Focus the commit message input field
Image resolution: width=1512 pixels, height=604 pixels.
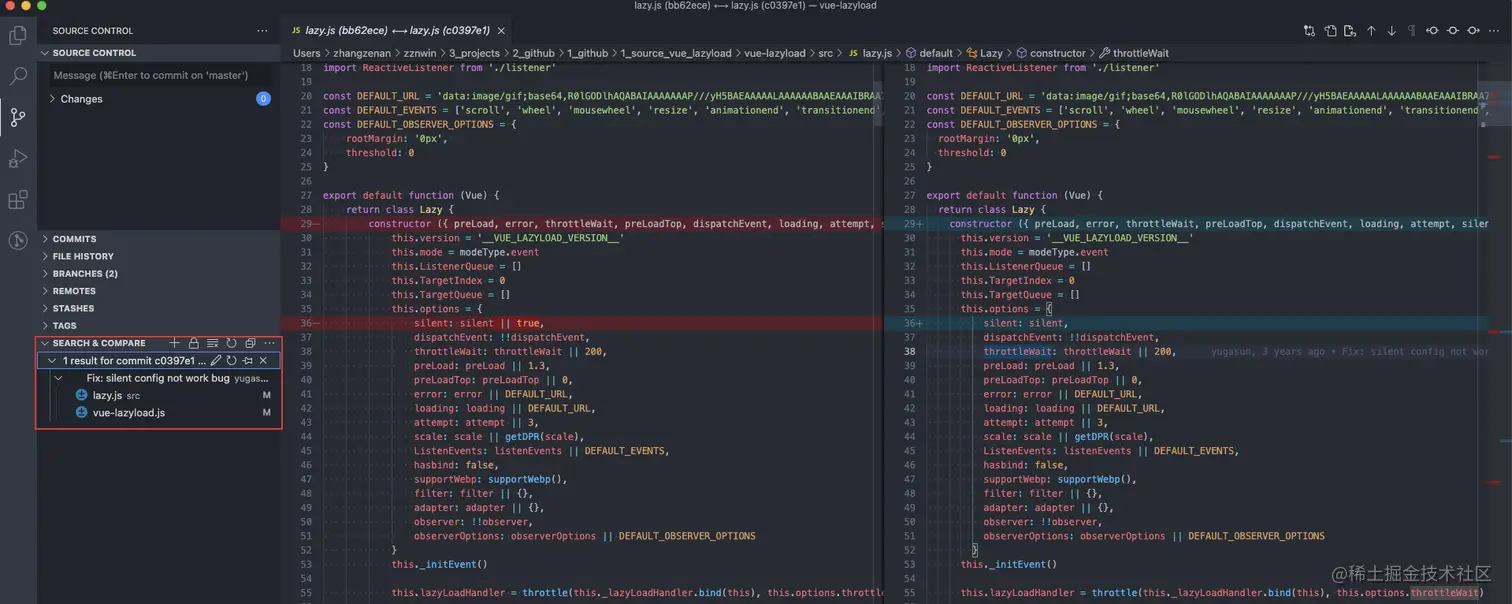point(161,75)
